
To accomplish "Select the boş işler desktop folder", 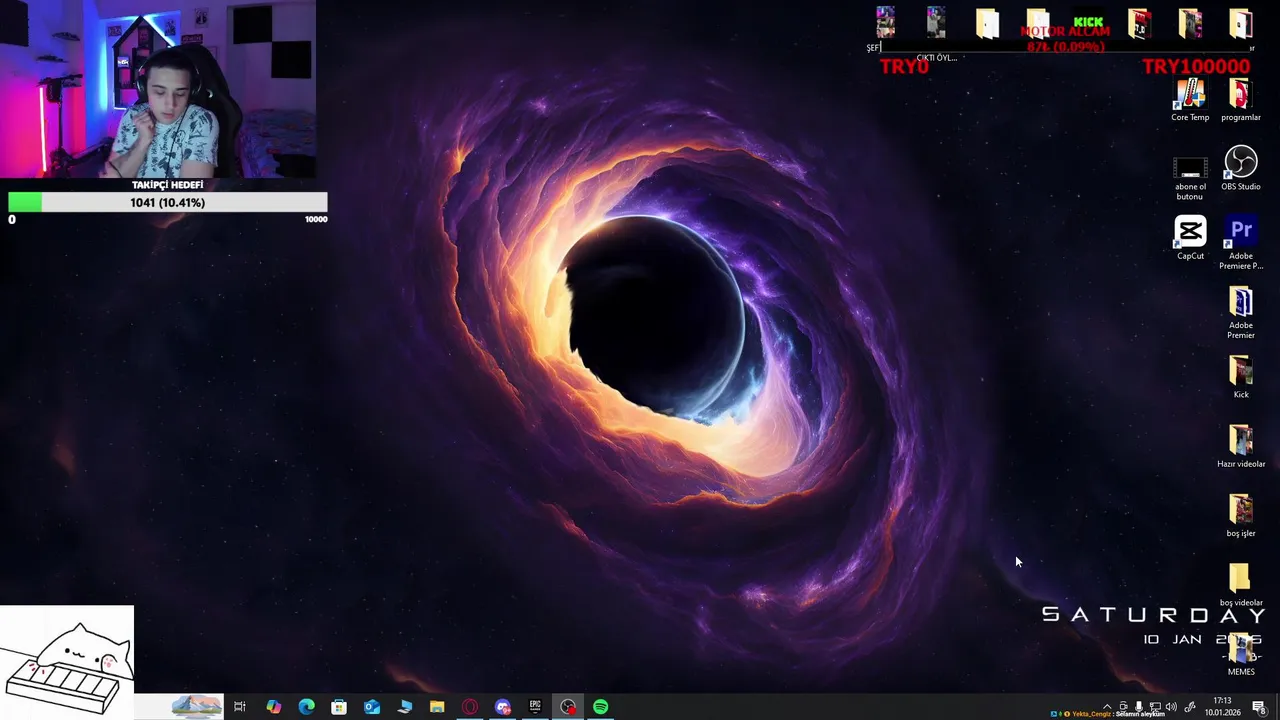I will pyautogui.click(x=1241, y=515).
